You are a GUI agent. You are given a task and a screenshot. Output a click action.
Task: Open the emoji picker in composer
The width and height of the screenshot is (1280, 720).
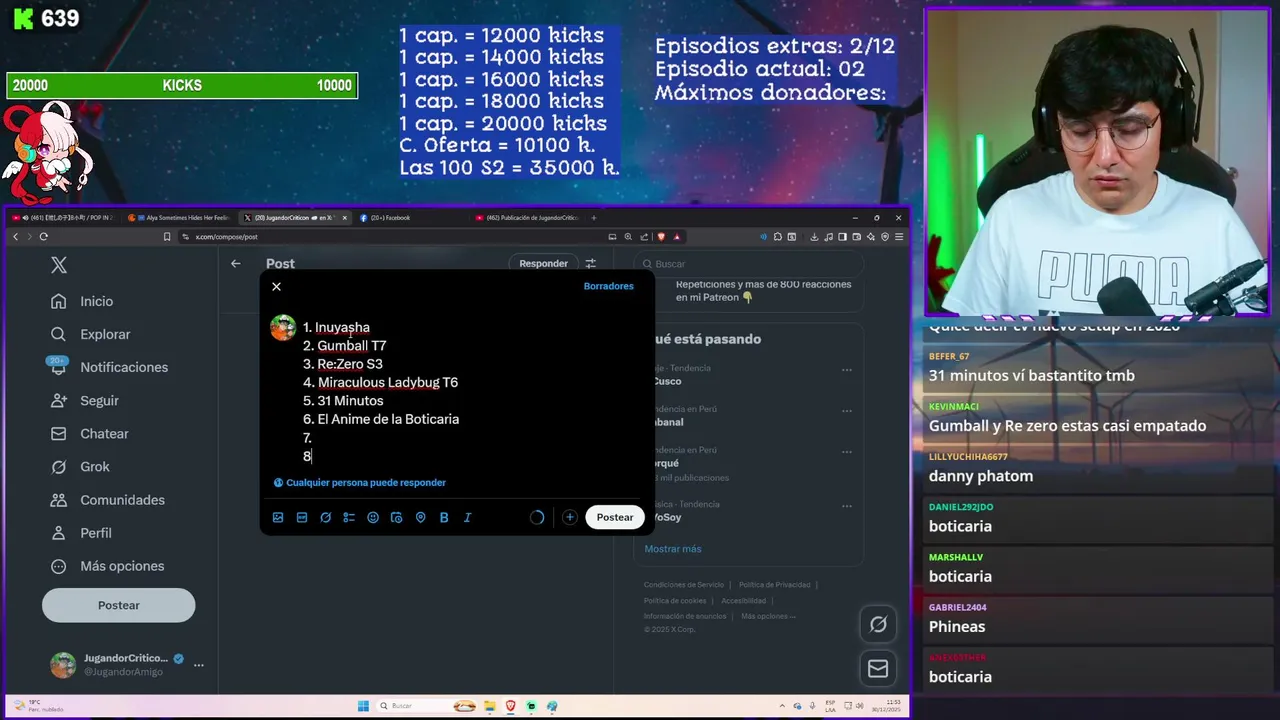point(373,517)
